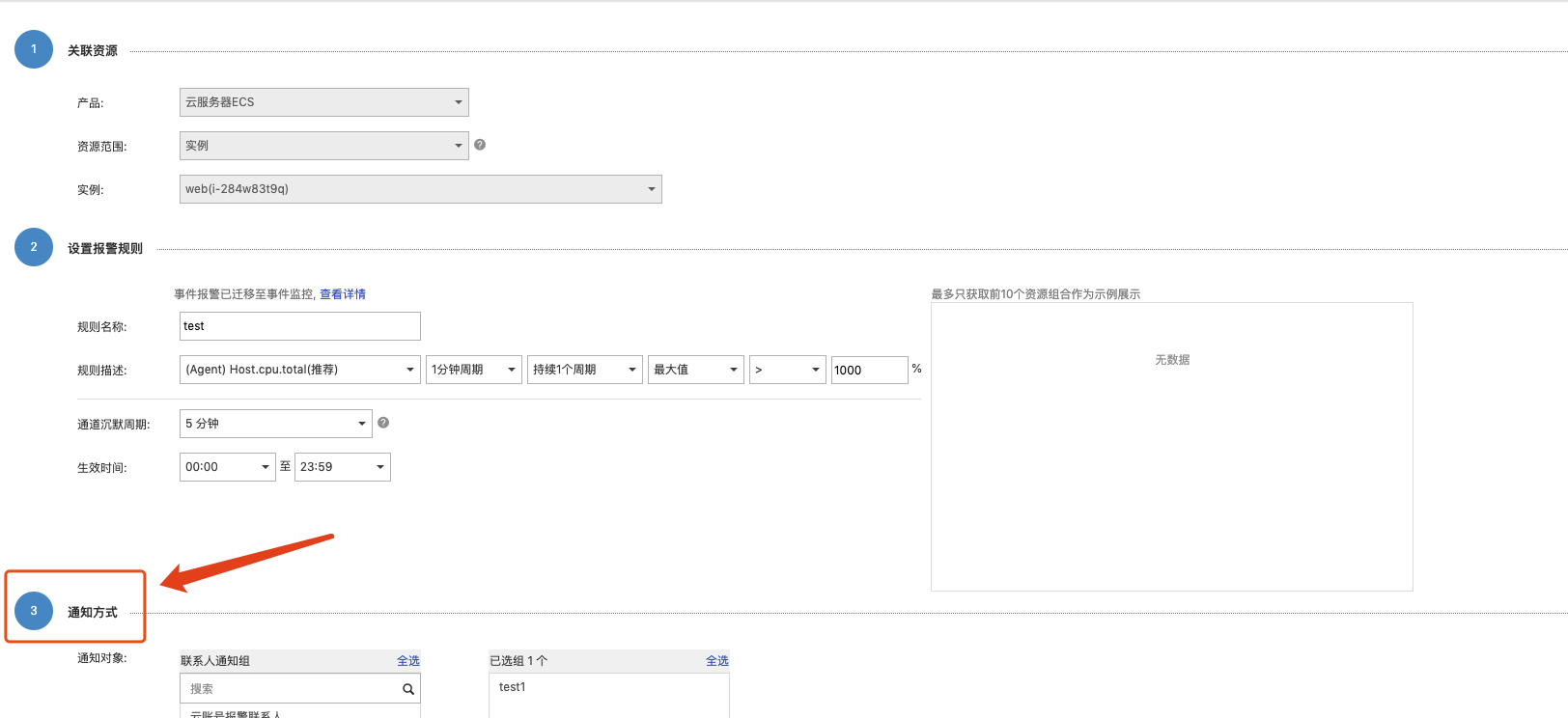The height and width of the screenshot is (718, 1568).
Task: Open the 产品 dropdown showing 云服务器ECS
Action: click(x=324, y=102)
